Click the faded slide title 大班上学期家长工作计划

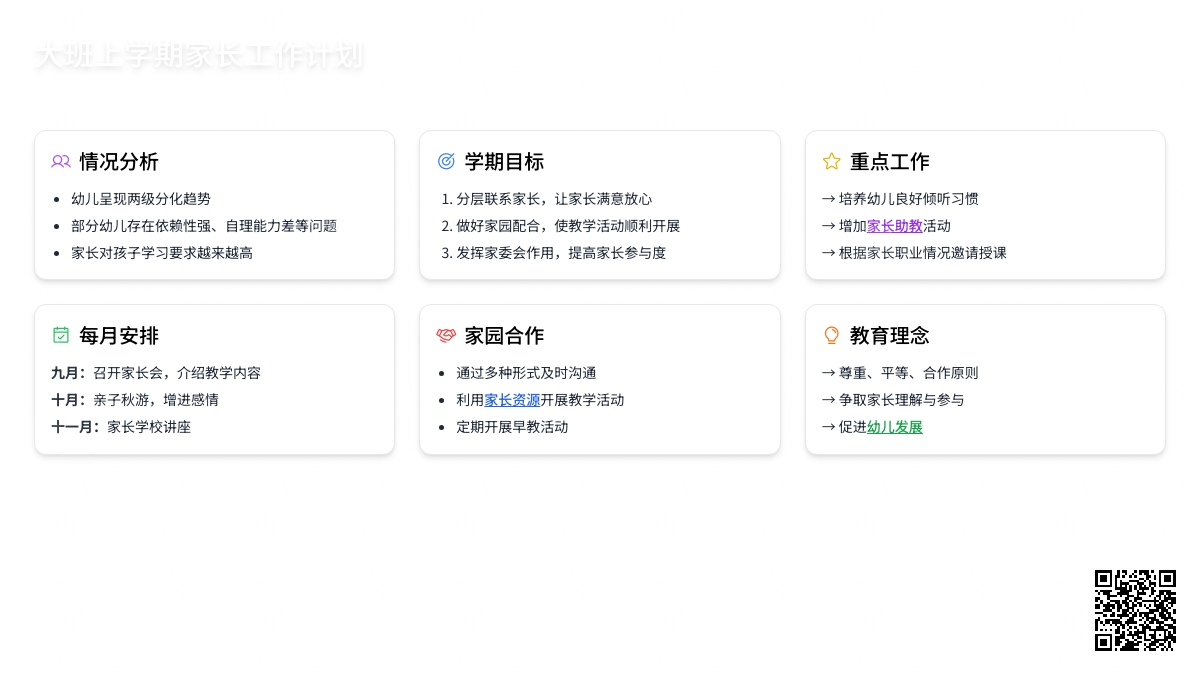pos(199,56)
